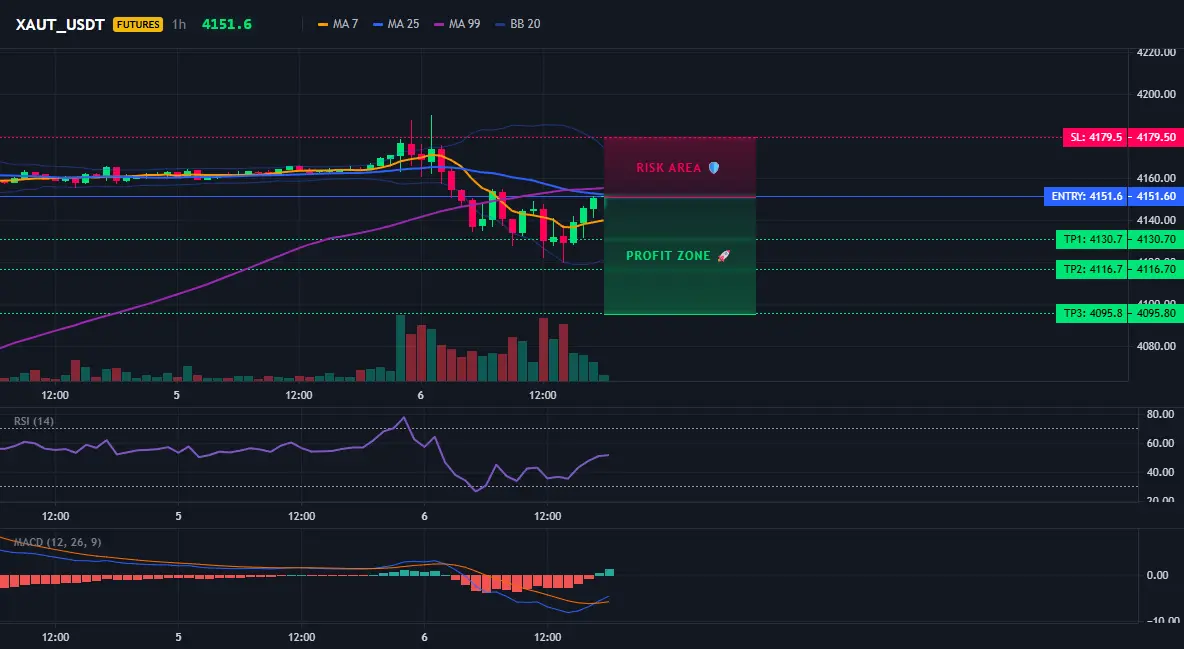This screenshot has width=1184, height=649.
Task: Click the 4200.00 price axis value
Action: point(1156,94)
